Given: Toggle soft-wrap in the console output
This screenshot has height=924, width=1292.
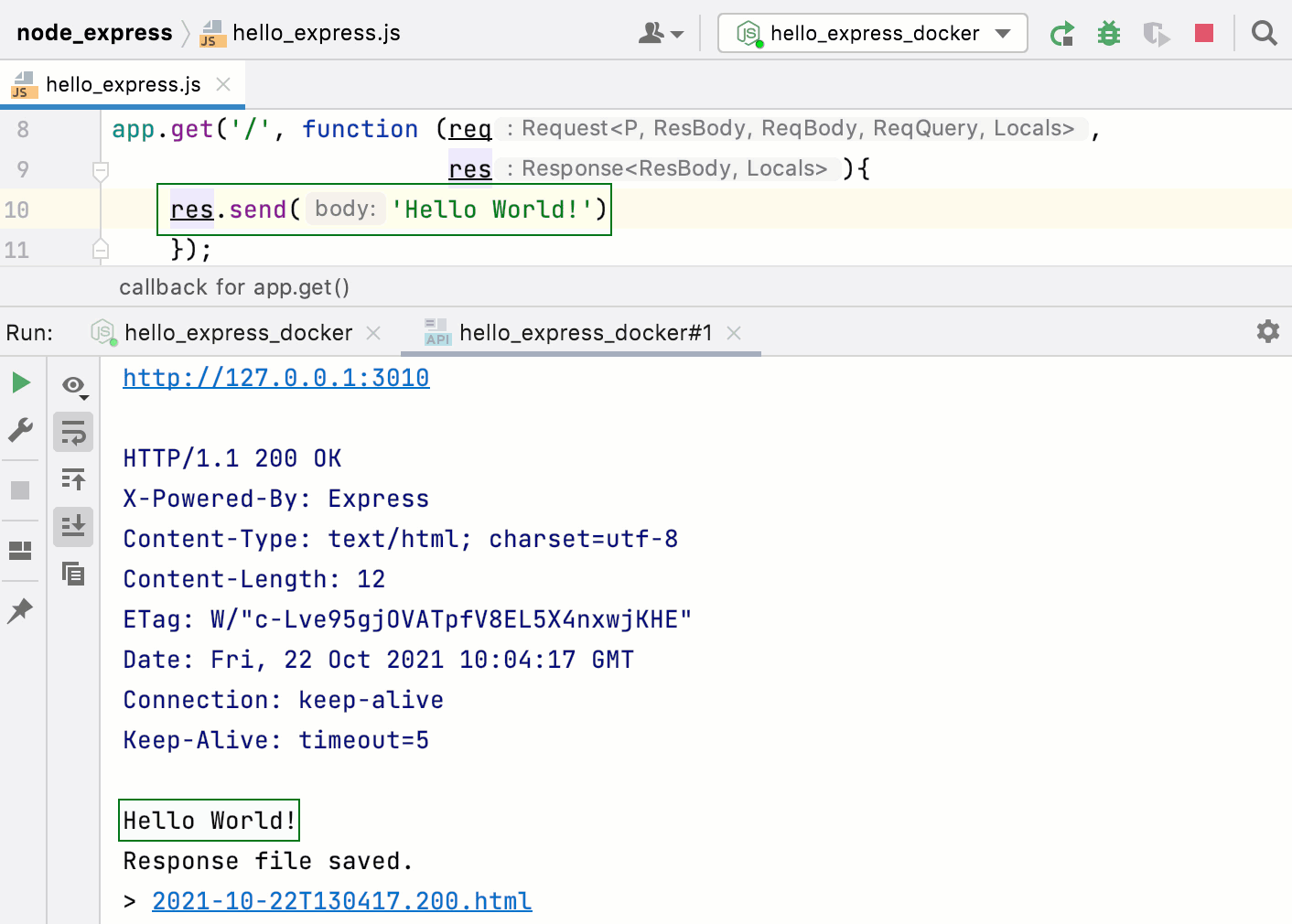Looking at the screenshot, I should [73, 431].
